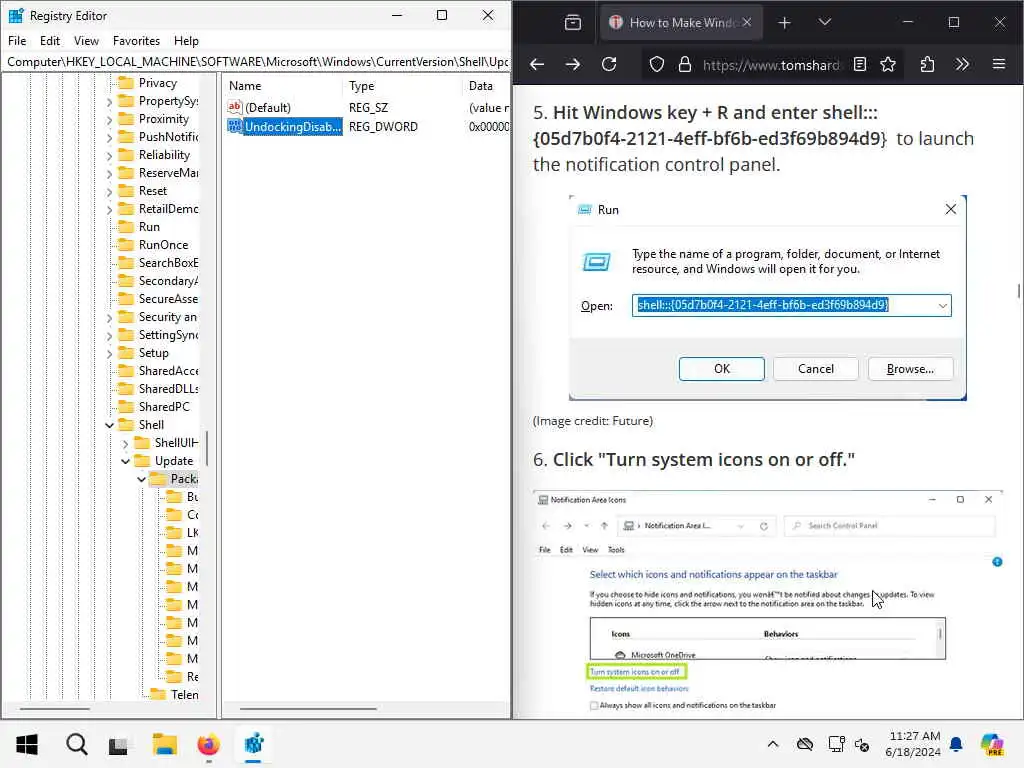Open Firefox View tab list icon
This screenshot has height=768, width=1024.
tap(573, 23)
